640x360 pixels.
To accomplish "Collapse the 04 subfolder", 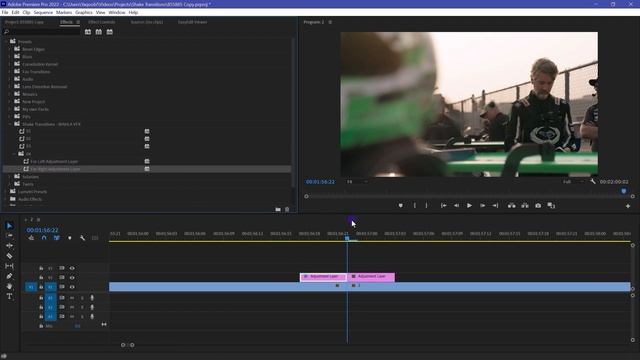I will point(14,154).
